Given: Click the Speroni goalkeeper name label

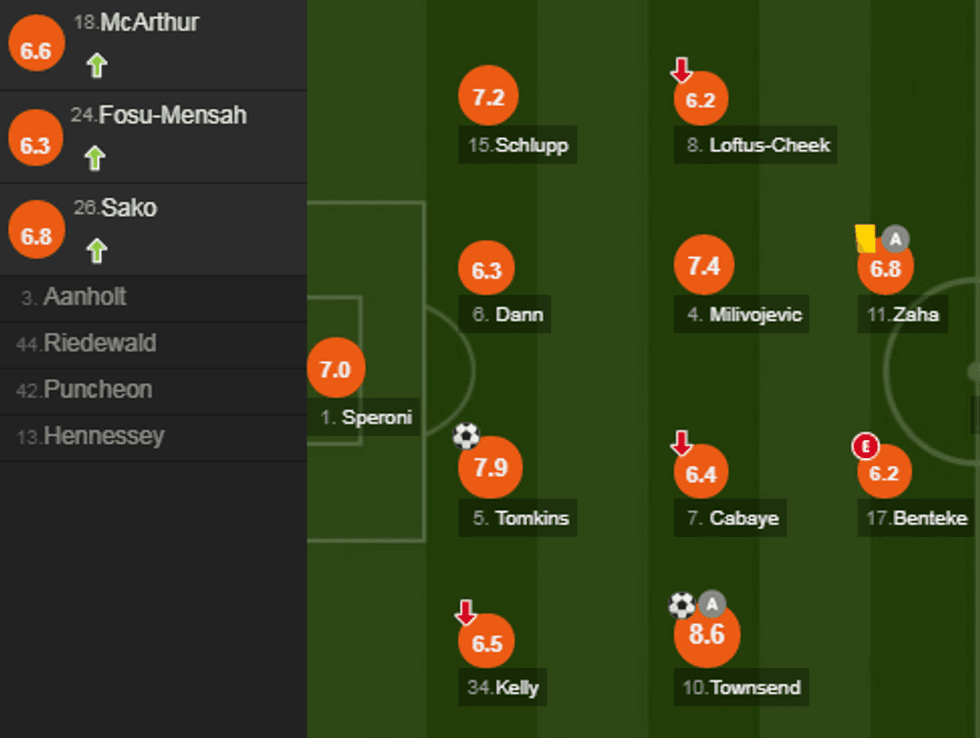Looking at the screenshot, I should (366, 418).
